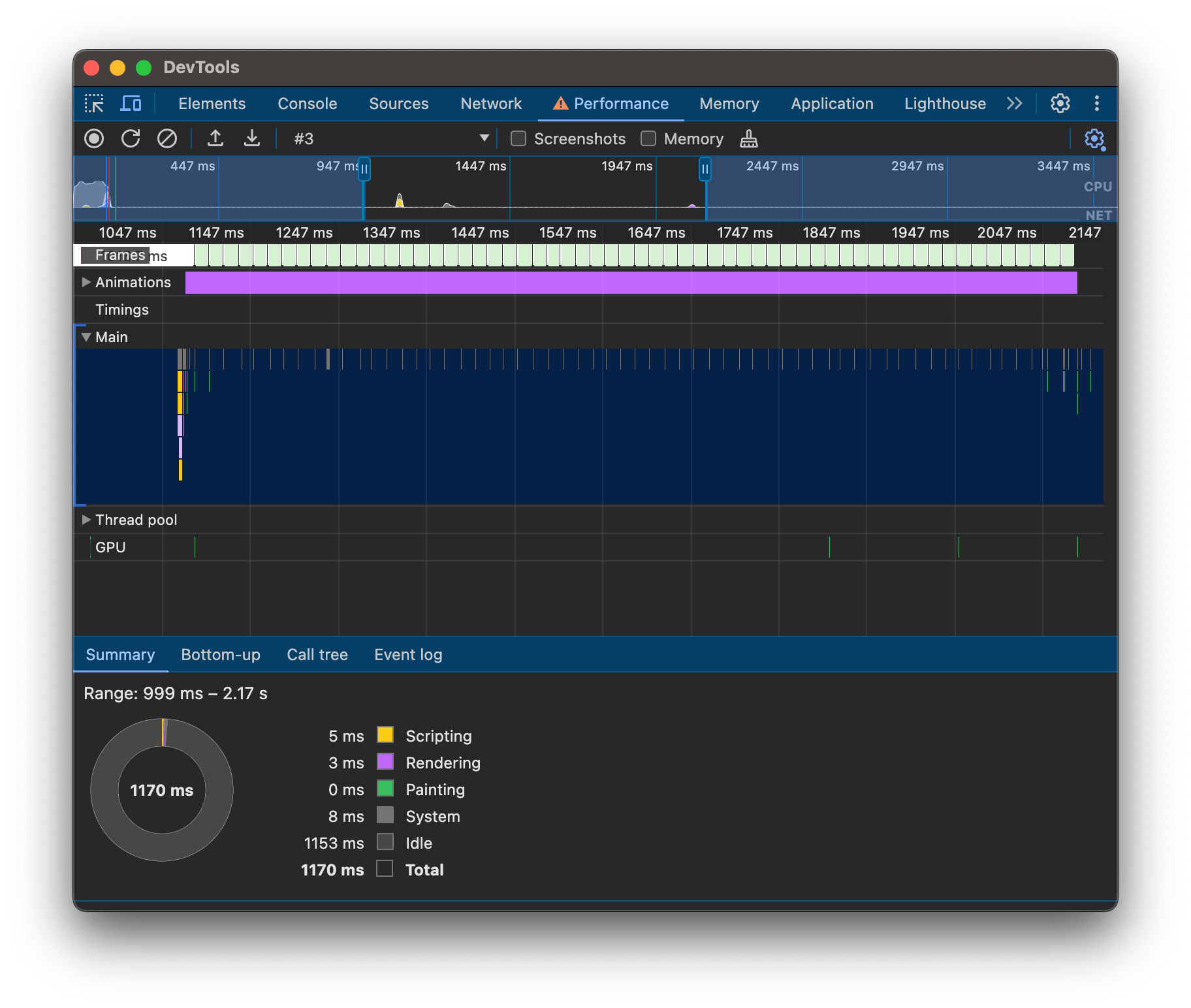Clear the recording with the clear icon

tap(167, 138)
